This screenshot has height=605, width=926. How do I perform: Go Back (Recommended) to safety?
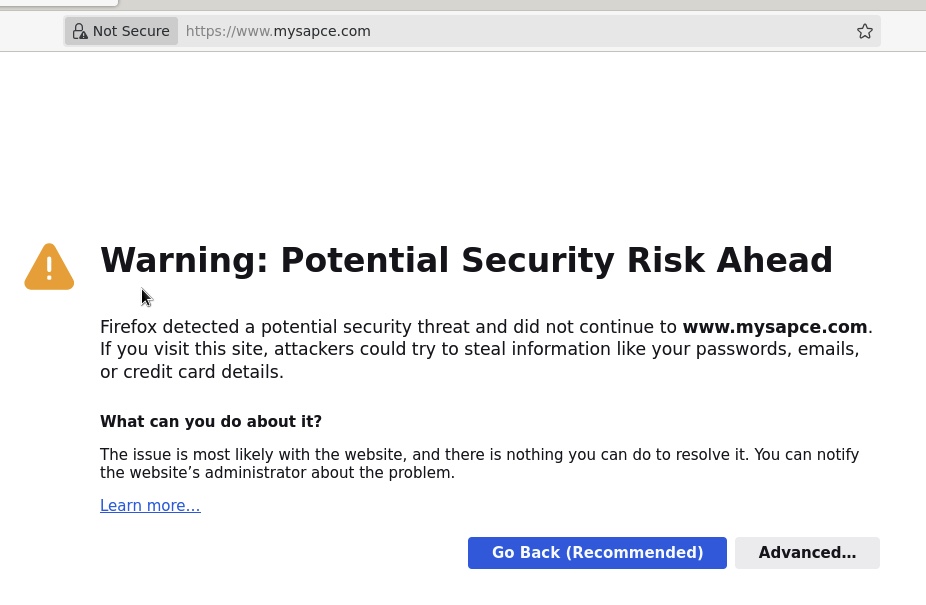(x=597, y=553)
